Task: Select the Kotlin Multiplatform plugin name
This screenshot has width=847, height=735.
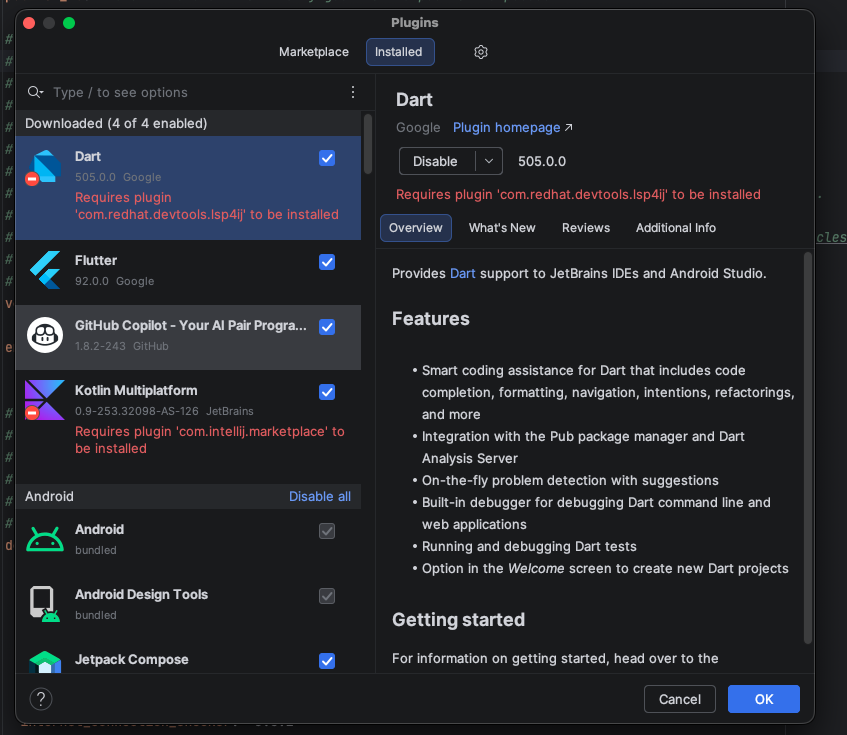Action: (136, 390)
